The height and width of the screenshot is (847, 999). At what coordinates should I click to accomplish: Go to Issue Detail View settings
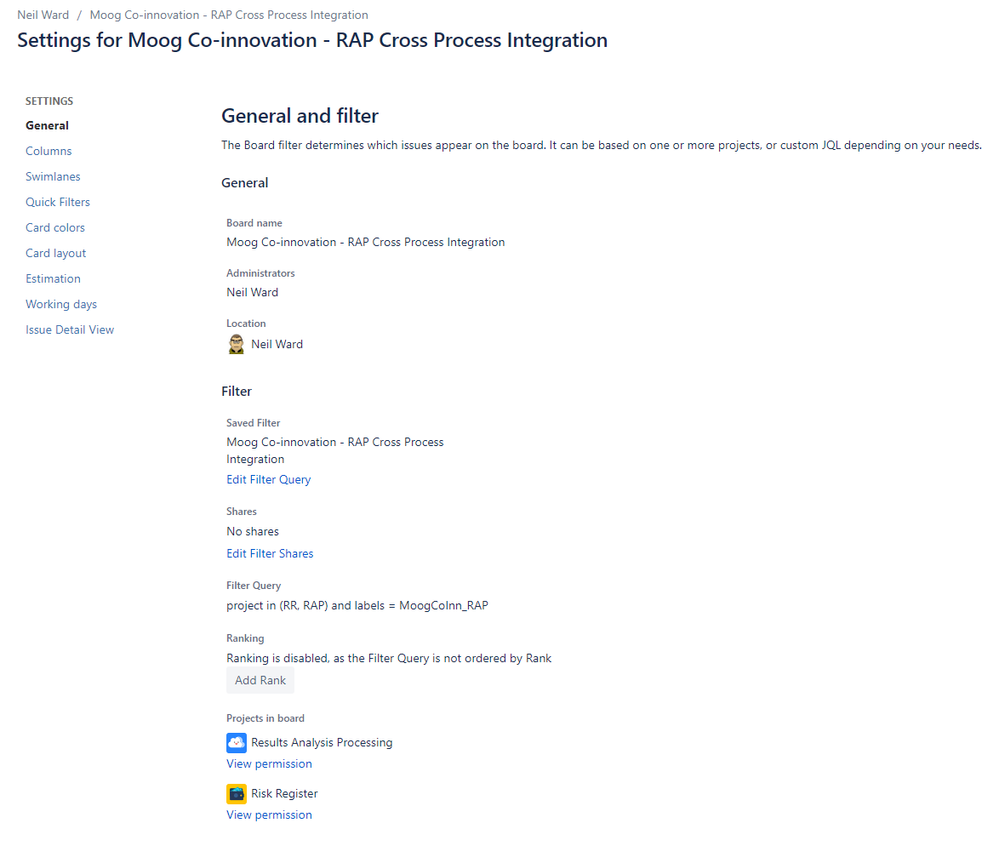pos(69,329)
